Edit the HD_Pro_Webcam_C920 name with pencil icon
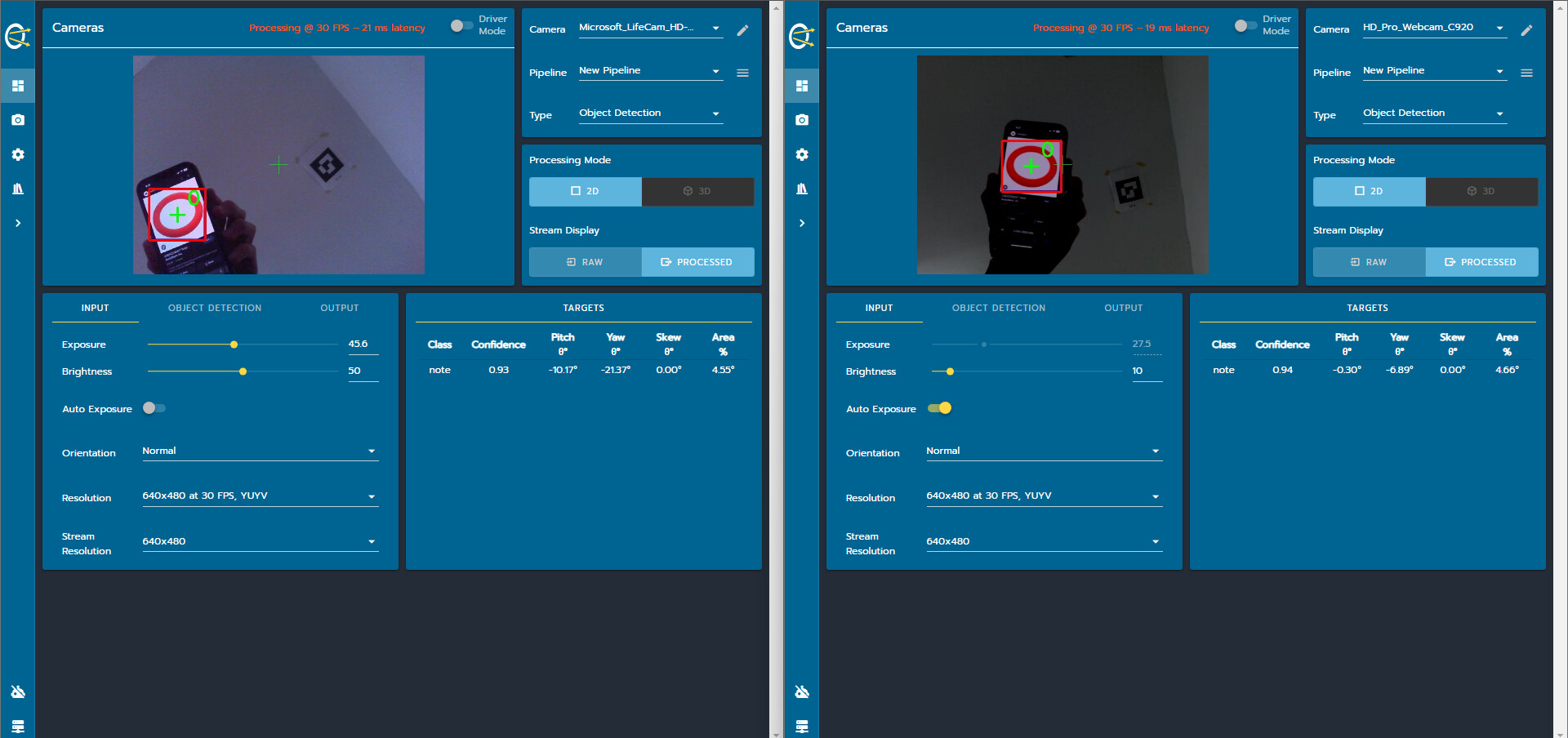Viewport: 1568px width, 738px height. 1526,30
